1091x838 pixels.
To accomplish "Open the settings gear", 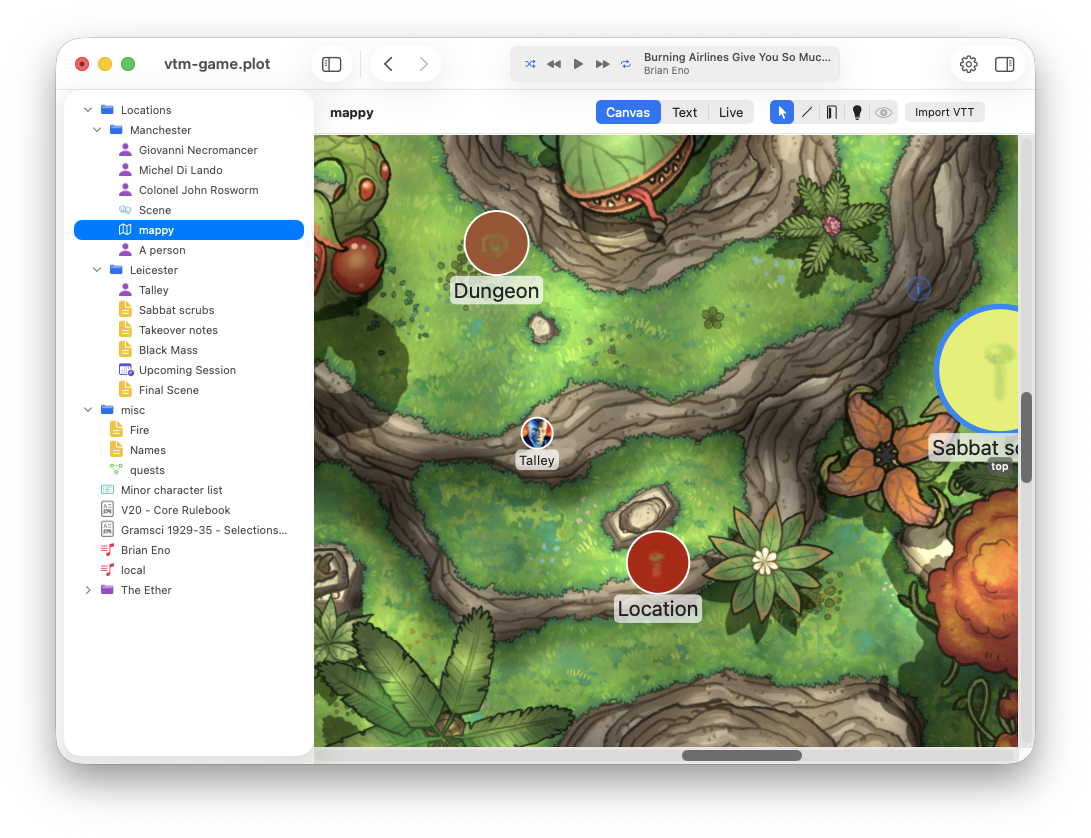I will (969, 64).
